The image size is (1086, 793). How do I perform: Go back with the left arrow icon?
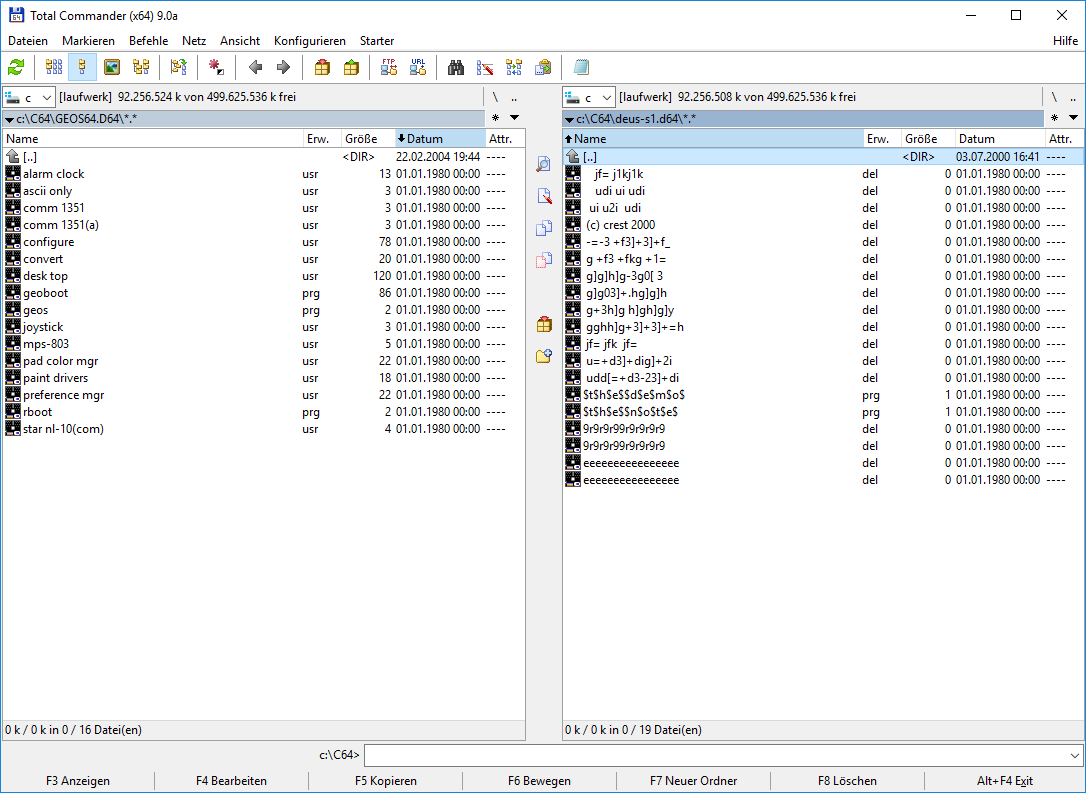256,67
